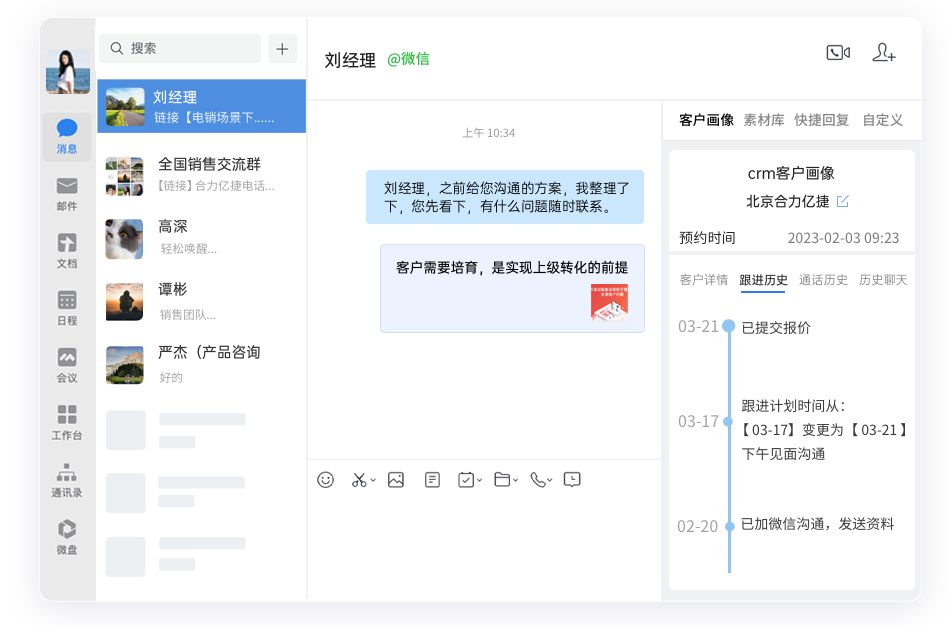Screen dimensions: 948x625
Task: Insert an image using the picture icon
Action: coord(396,480)
